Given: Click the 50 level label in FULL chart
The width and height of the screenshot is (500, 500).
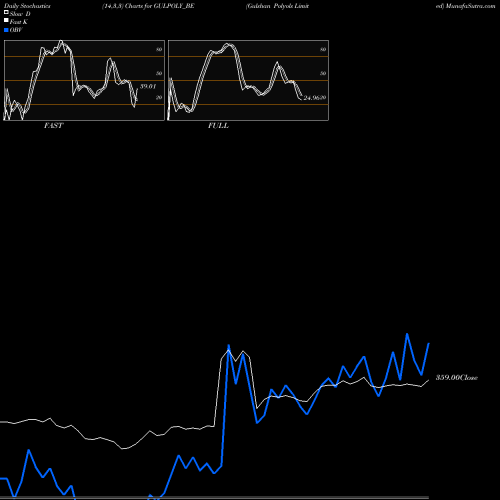Looking at the screenshot, I should coord(323,73).
